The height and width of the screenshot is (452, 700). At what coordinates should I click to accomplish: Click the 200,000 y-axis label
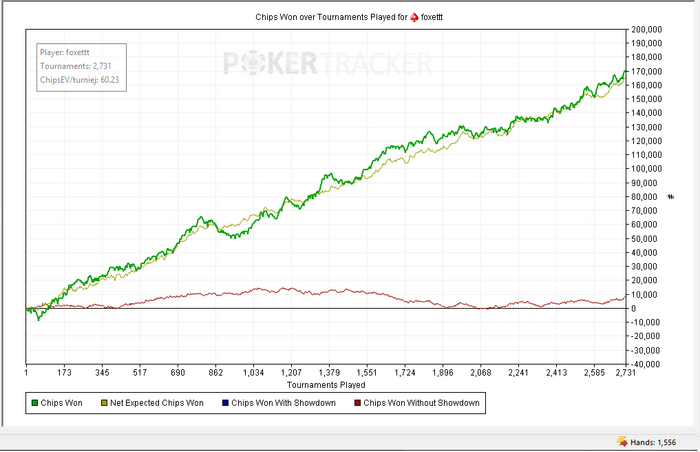[x=646, y=29]
